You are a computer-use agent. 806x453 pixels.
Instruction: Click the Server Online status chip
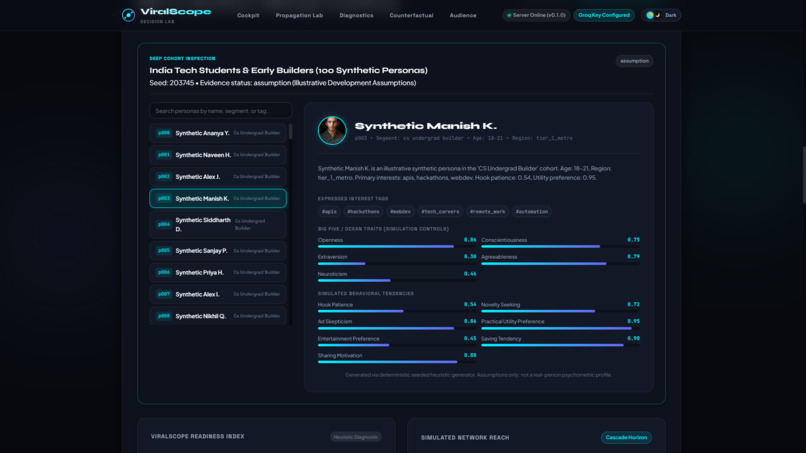pyautogui.click(x=536, y=15)
